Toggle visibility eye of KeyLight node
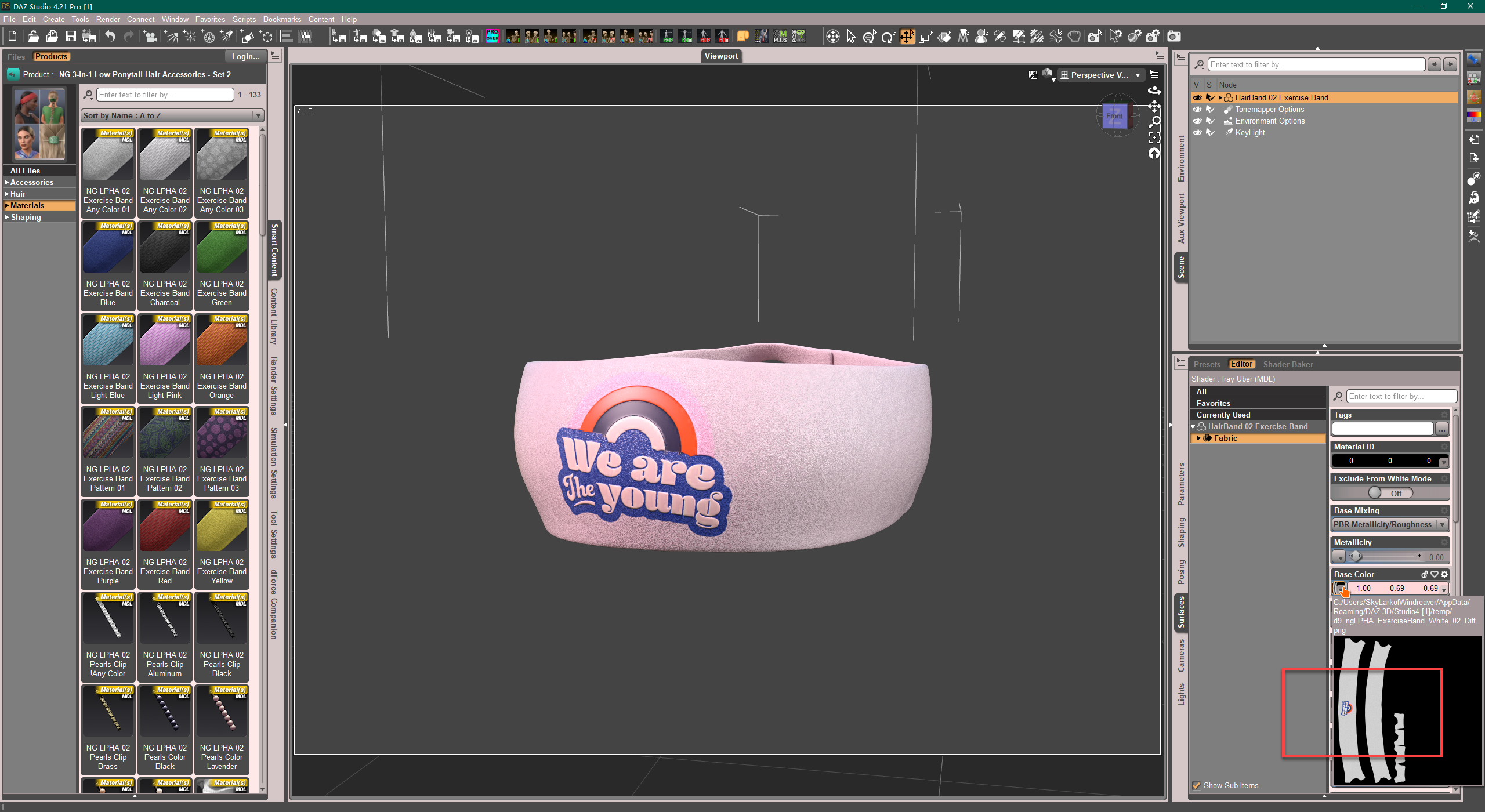Screen dimensions: 1485x812 (x=1197, y=132)
